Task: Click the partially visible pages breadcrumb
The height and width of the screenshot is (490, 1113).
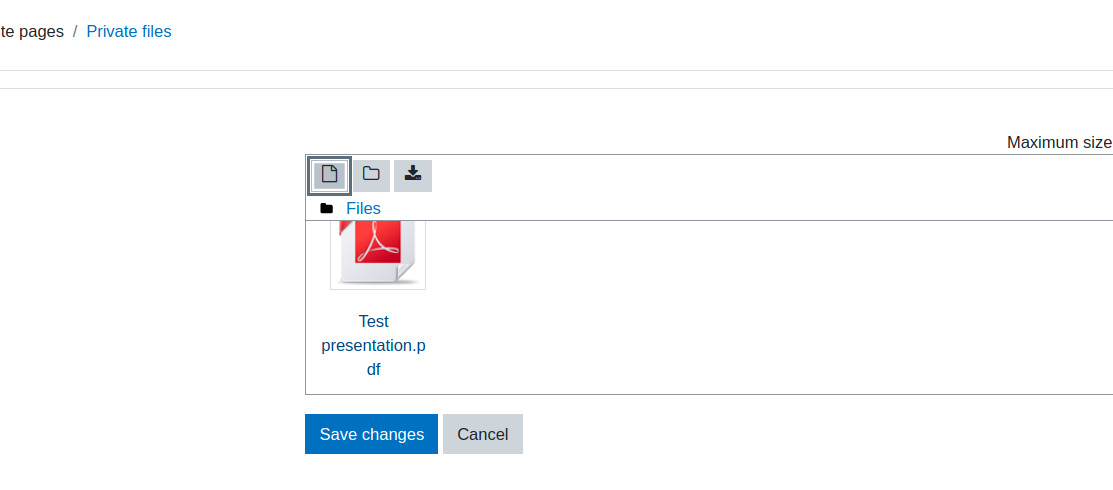Action: pos(32,31)
